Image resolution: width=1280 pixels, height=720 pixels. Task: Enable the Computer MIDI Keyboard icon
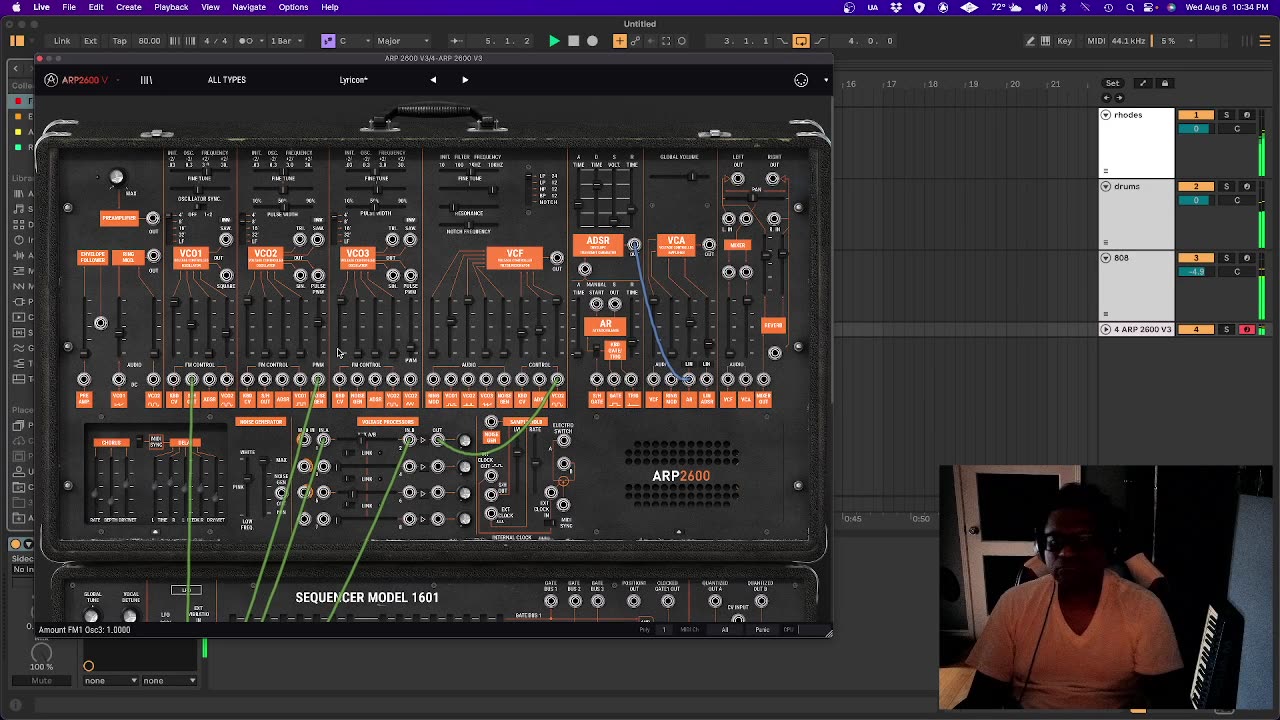pos(1045,41)
